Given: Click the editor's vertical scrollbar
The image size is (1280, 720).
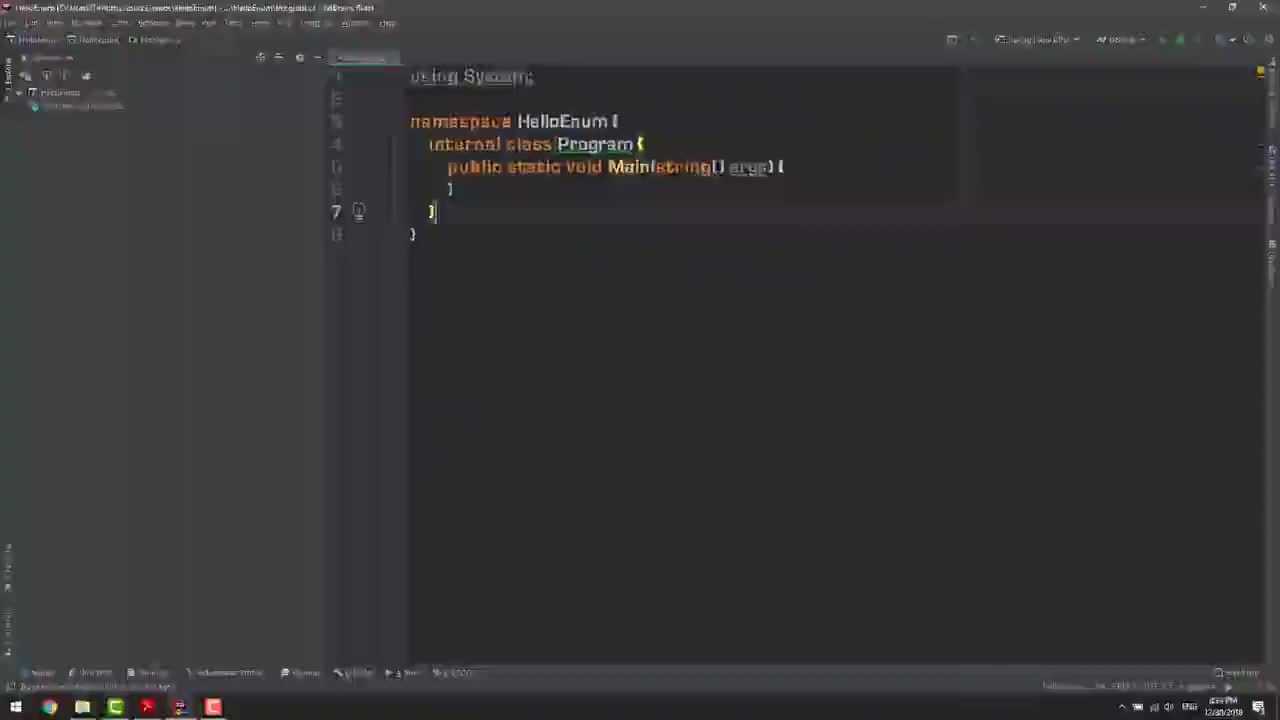Looking at the screenshot, I should [x=1260, y=365].
